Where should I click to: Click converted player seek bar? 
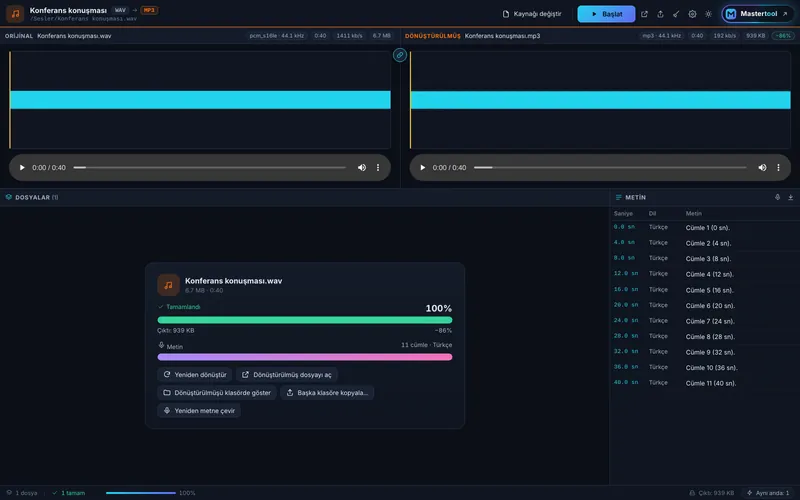610,167
